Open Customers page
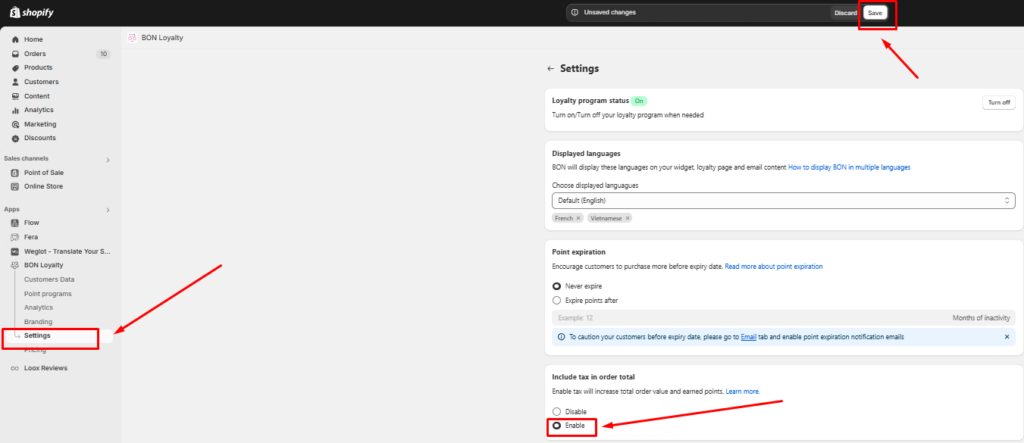 [x=41, y=82]
